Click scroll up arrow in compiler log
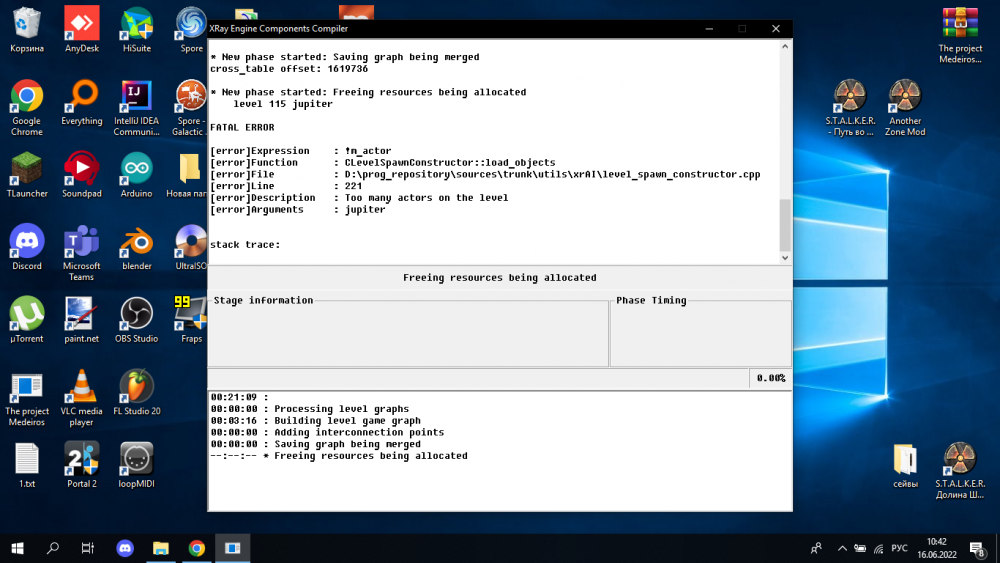Viewport: 1000px width, 563px height. click(x=785, y=47)
